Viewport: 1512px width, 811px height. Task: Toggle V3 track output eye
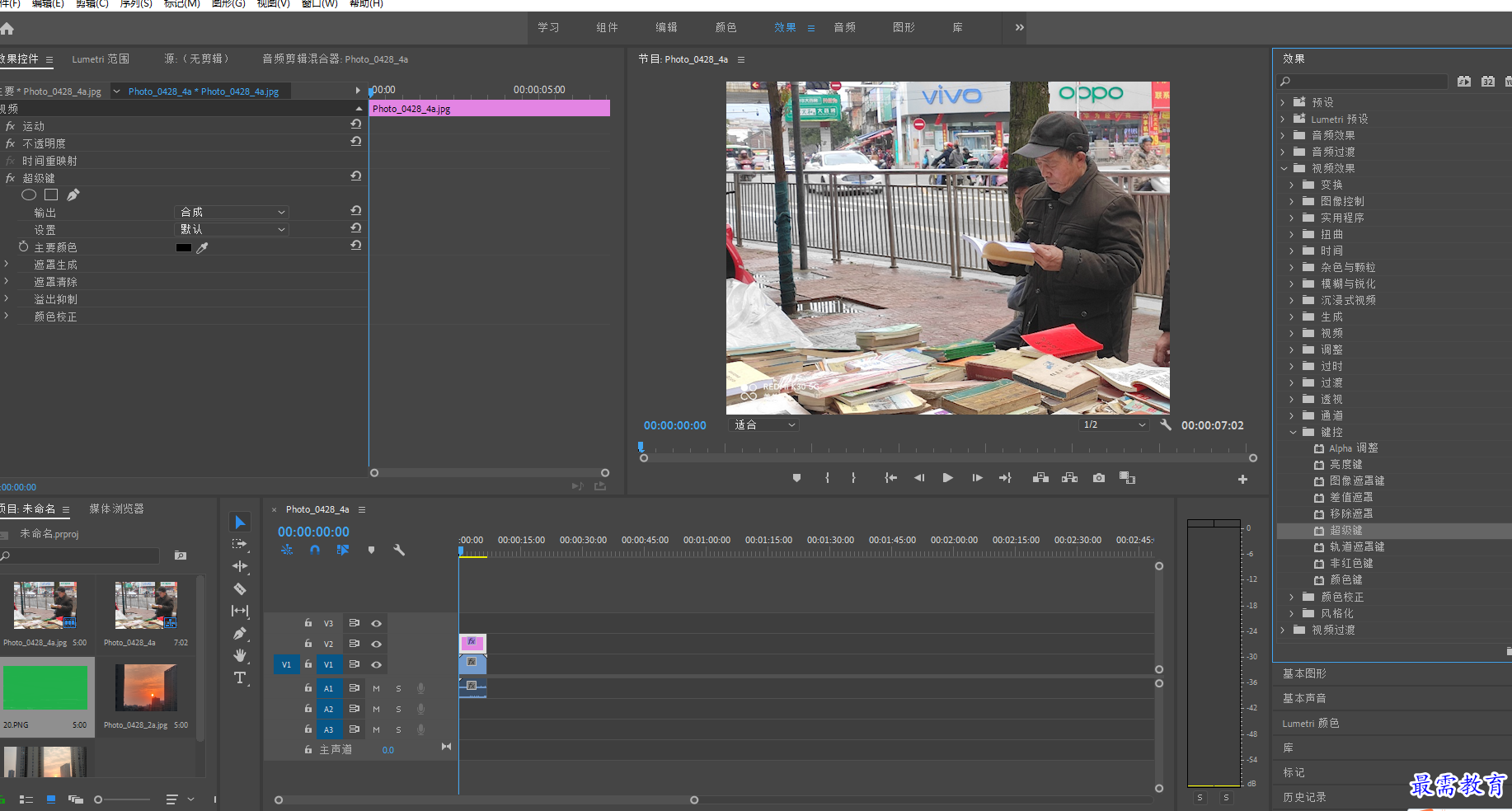pos(376,624)
